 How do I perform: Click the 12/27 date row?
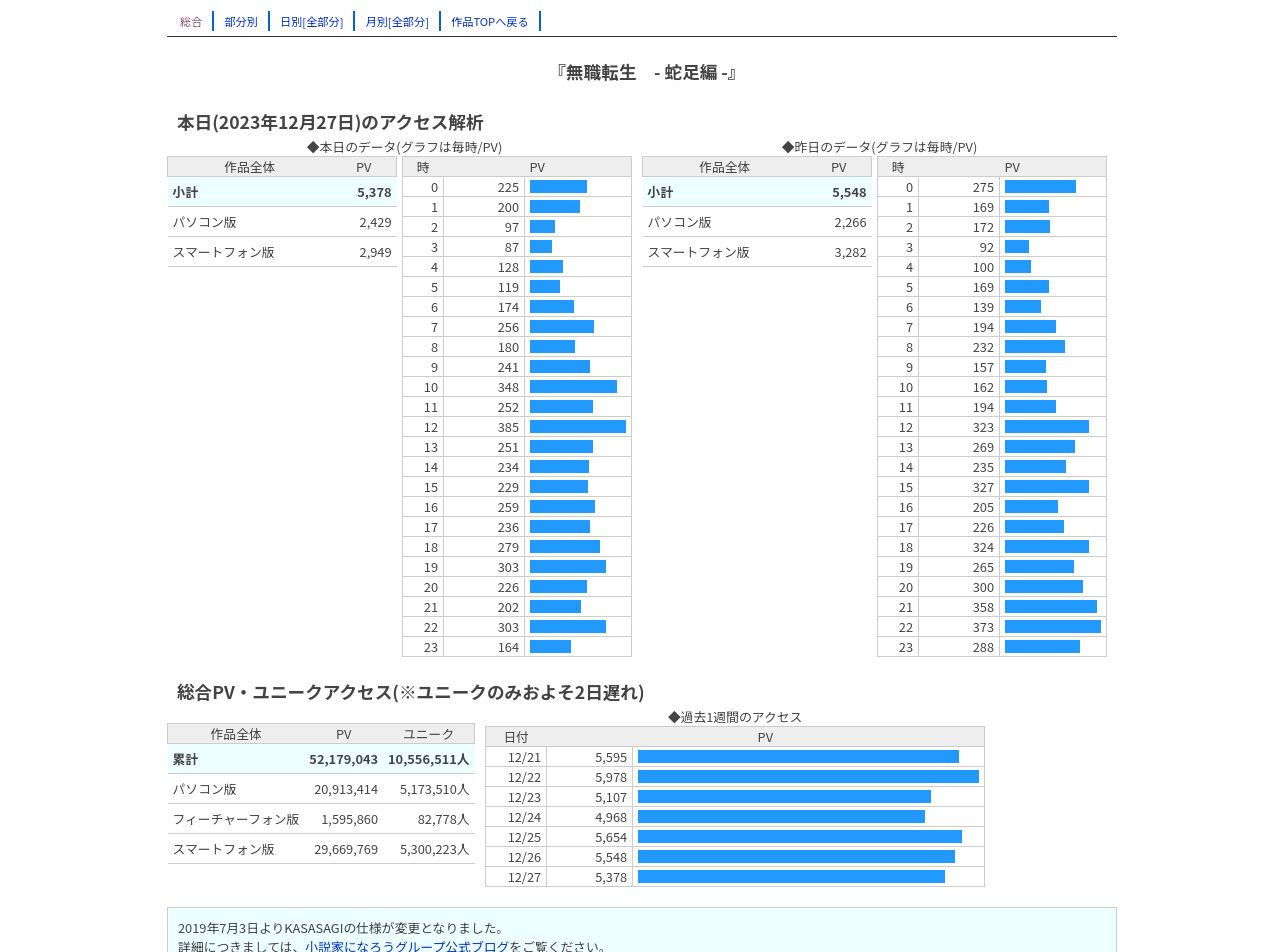point(735,877)
